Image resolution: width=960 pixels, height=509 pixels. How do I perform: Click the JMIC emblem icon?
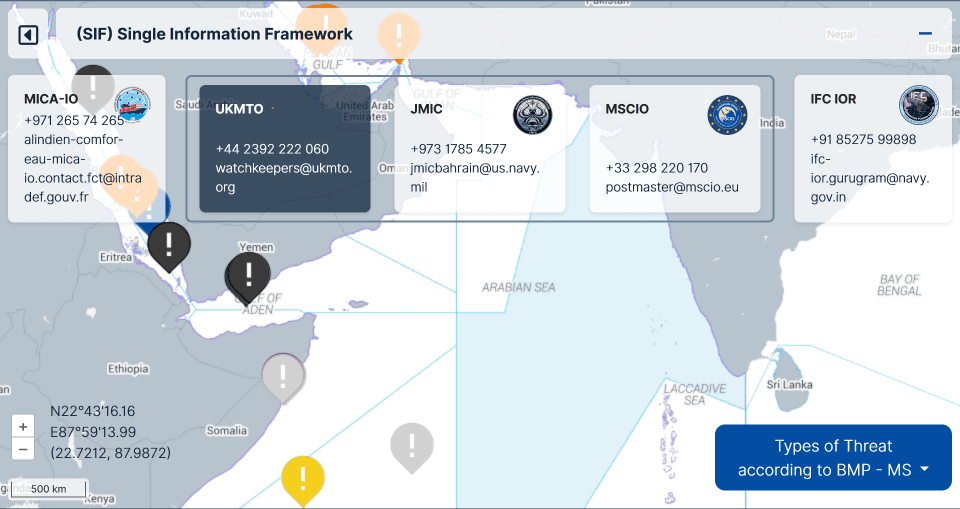[x=532, y=115]
